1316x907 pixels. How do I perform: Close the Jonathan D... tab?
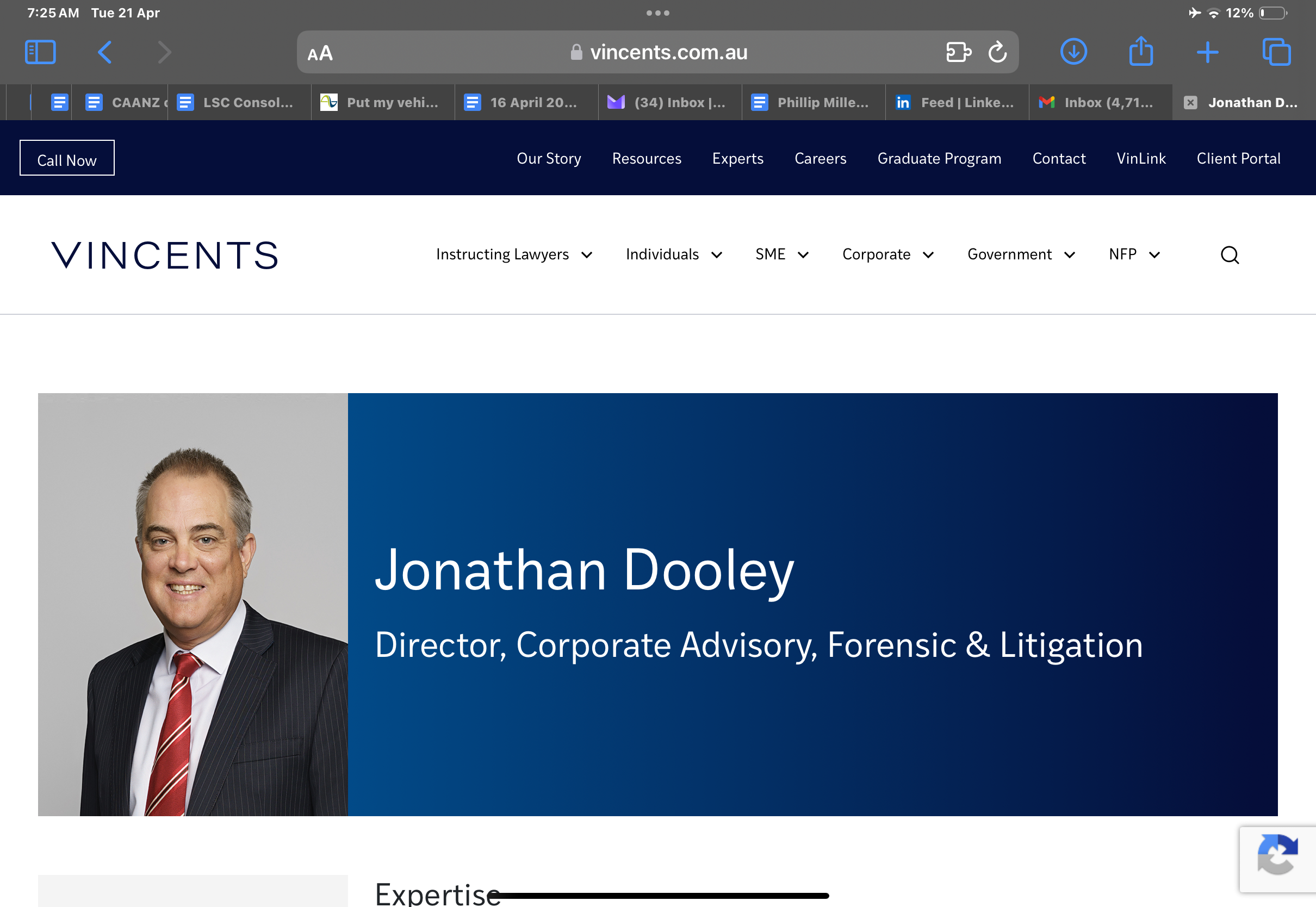click(1190, 102)
